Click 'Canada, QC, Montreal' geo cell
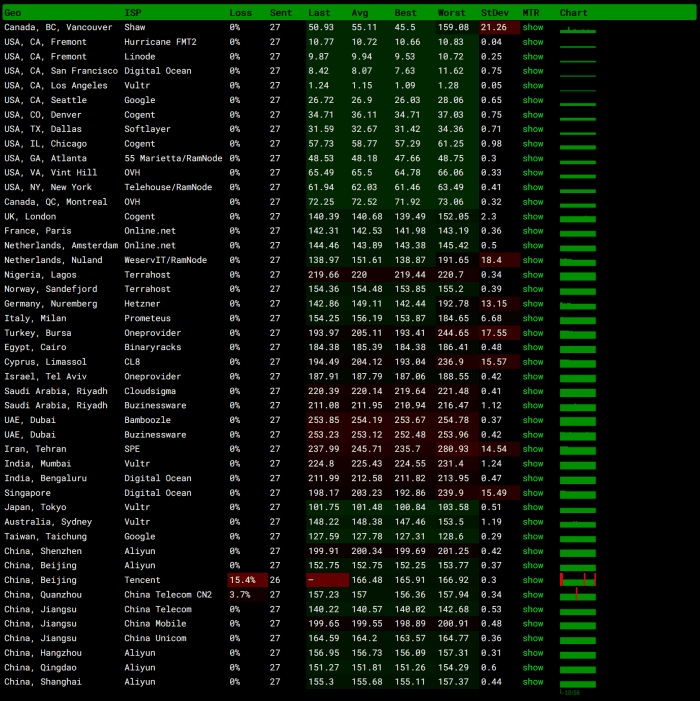The height and width of the screenshot is (701, 700). (56, 202)
